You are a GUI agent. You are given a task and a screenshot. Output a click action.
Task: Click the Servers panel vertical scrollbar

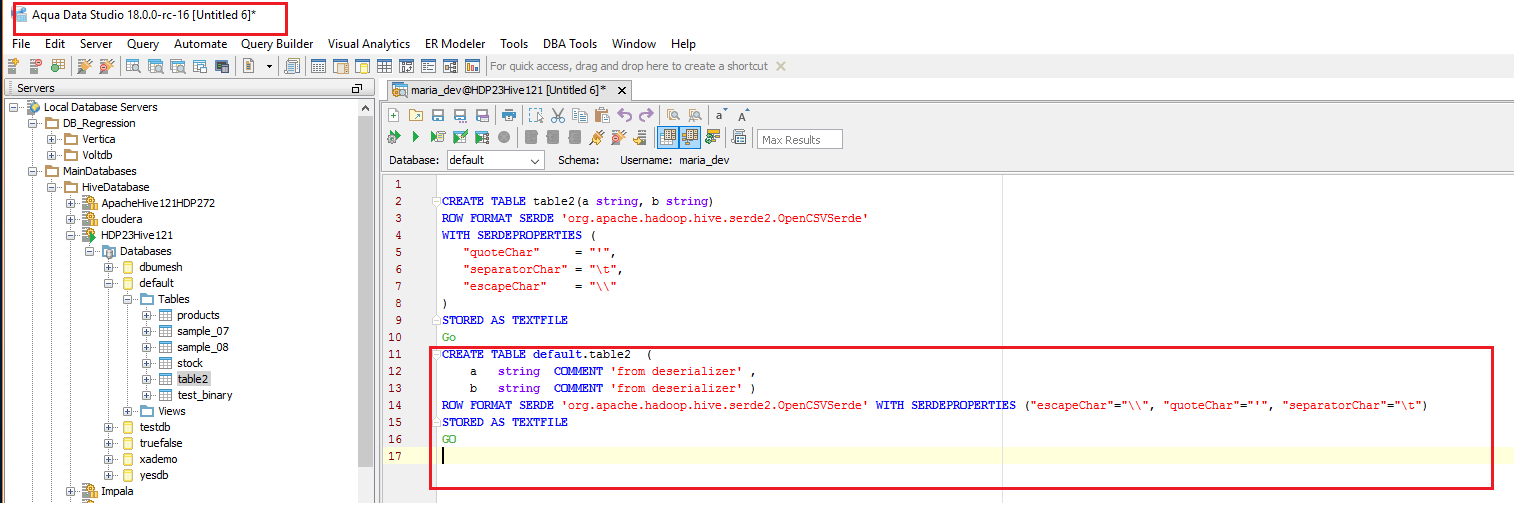coord(366,290)
